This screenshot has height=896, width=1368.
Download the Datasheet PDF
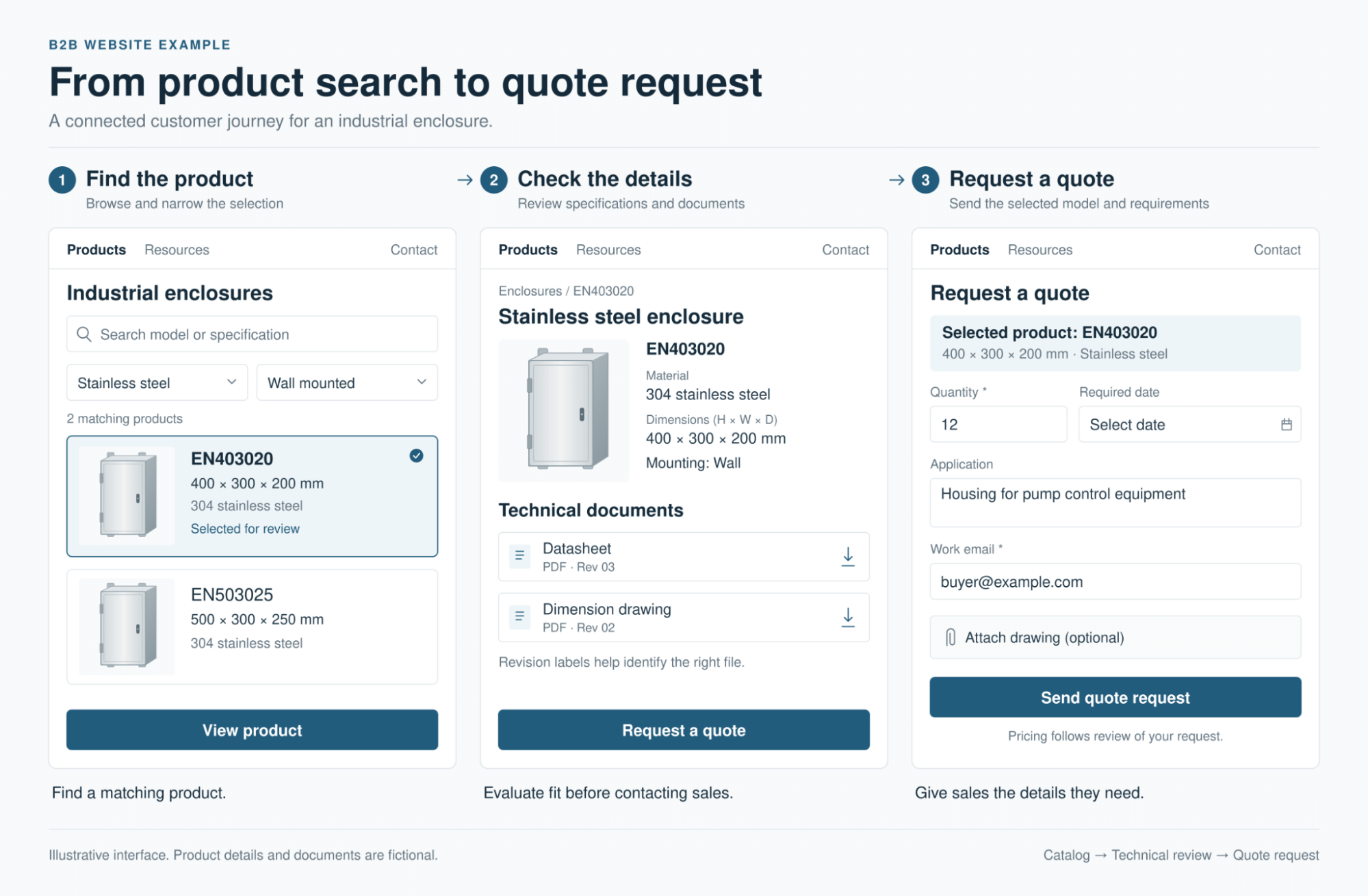(x=848, y=557)
